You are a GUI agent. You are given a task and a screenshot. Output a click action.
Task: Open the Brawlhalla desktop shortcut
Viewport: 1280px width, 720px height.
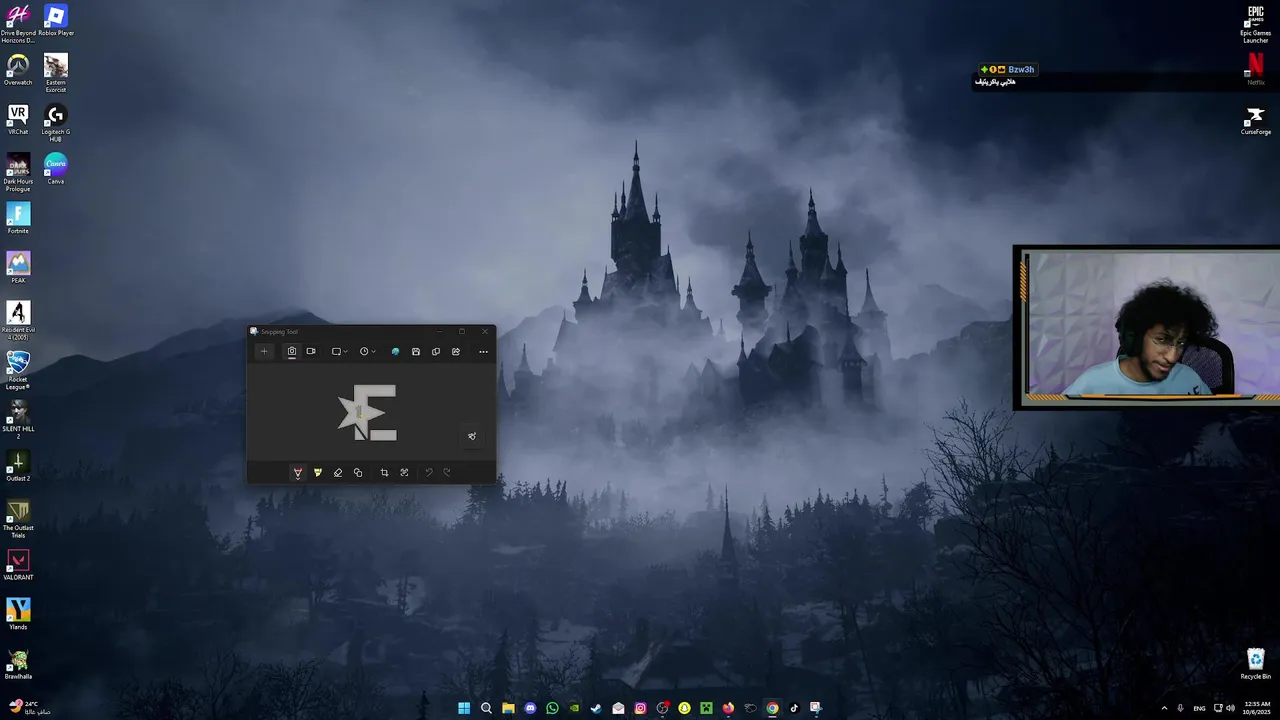coord(18,664)
